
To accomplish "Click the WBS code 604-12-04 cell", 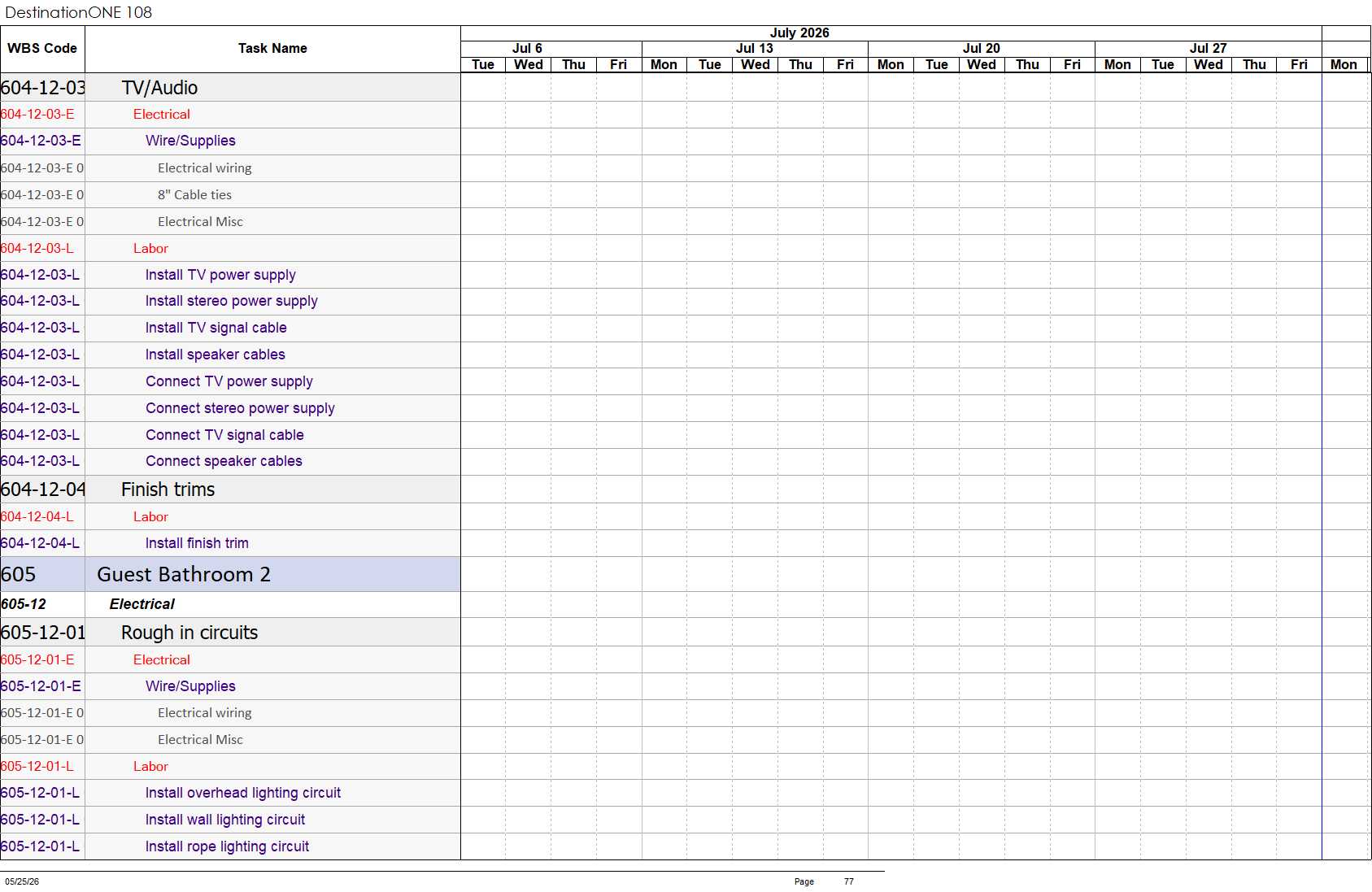I will pos(42,490).
